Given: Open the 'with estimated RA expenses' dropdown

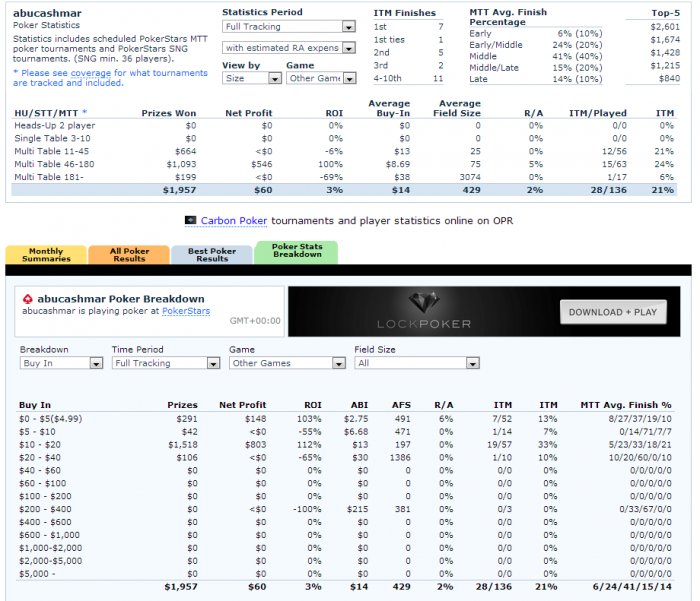Looking at the screenshot, I should pos(289,48).
